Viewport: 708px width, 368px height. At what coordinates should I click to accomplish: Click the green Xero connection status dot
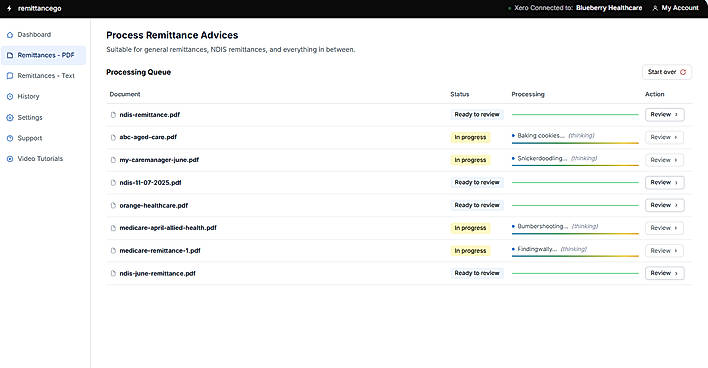[510, 8]
